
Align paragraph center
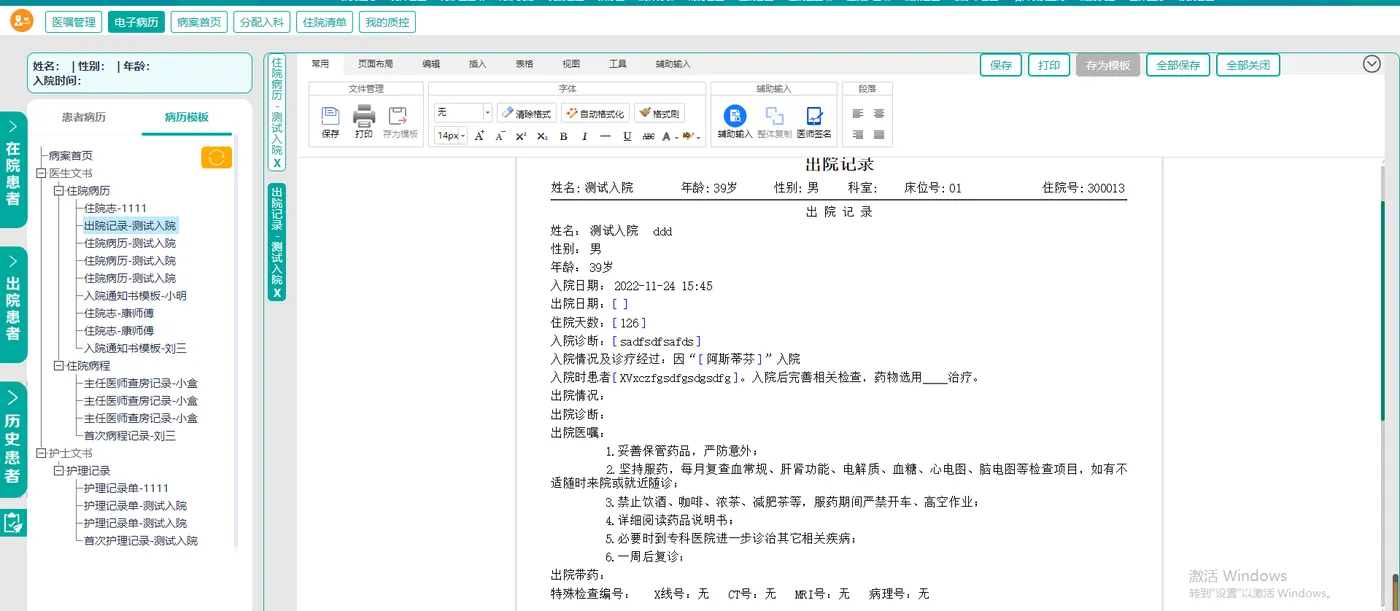point(879,113)
